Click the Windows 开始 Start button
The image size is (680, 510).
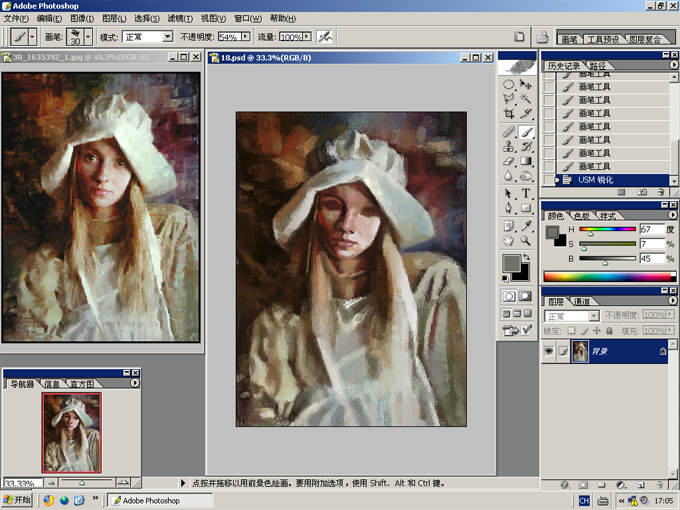click(x=17, y=500)
